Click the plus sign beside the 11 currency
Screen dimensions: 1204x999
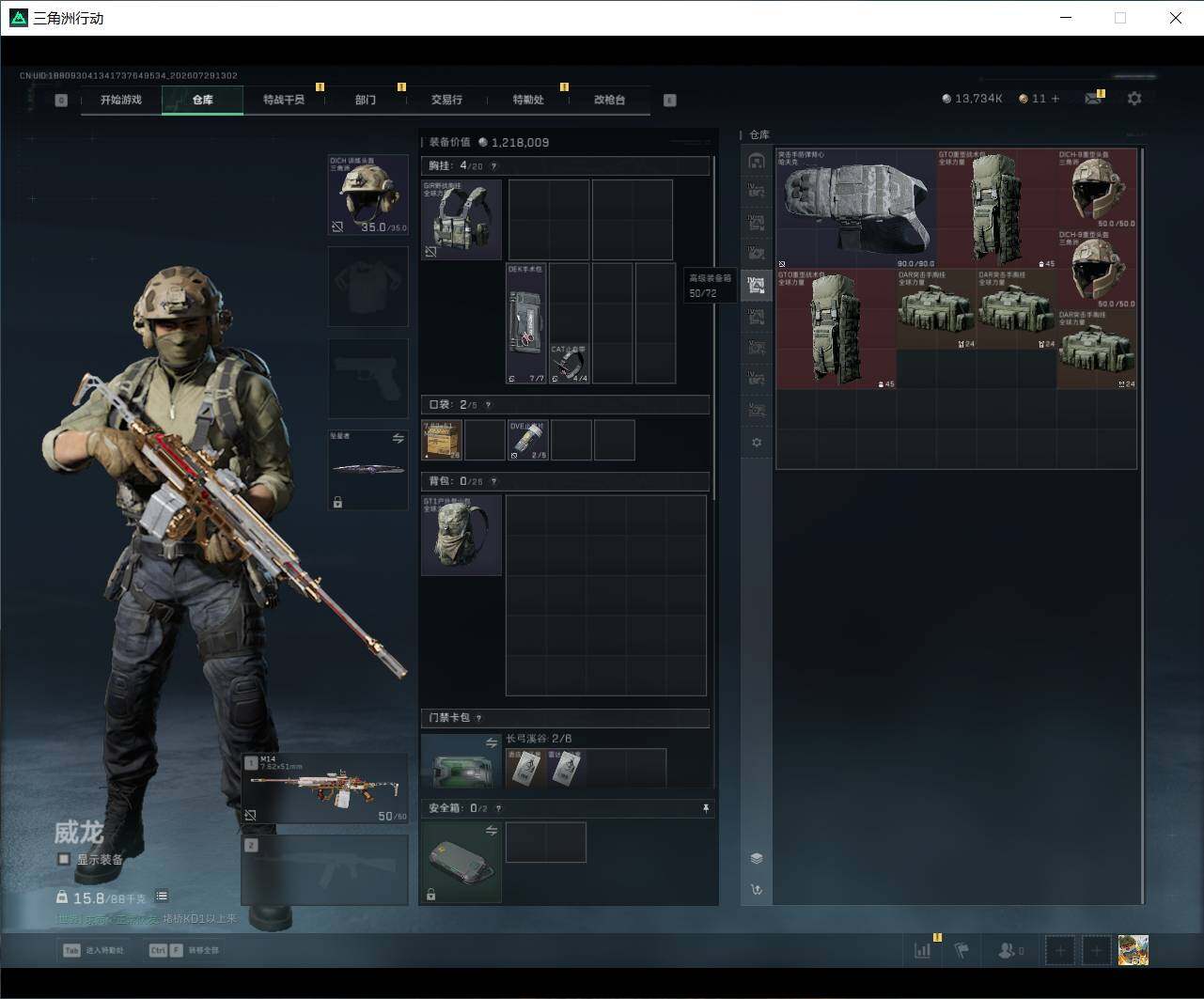click(x=1055, y=98)
